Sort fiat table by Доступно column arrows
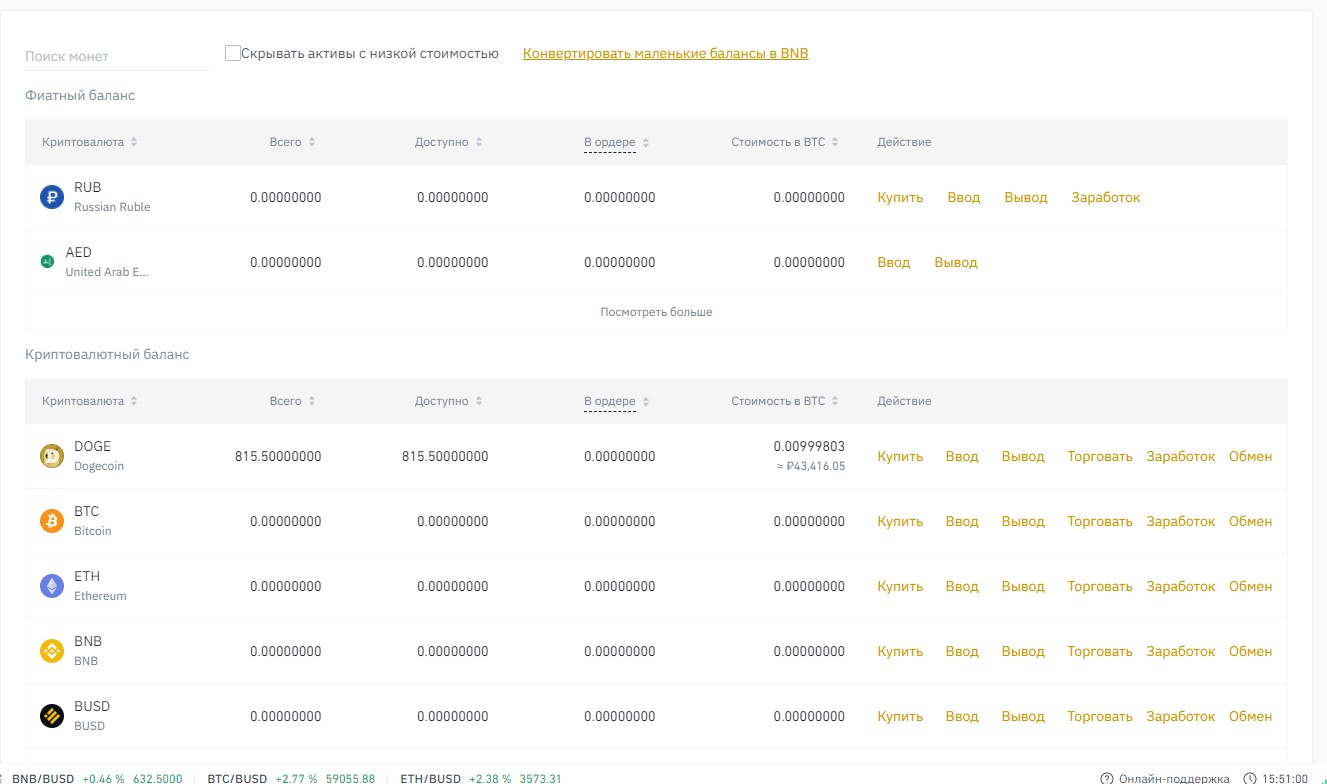 click(x=479, y=142)
